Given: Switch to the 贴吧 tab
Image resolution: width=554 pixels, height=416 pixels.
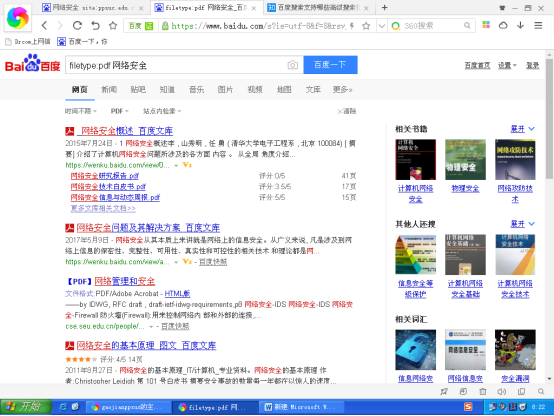Looking at the screenshot, I should pyautogui.click(x=138, y=89).
